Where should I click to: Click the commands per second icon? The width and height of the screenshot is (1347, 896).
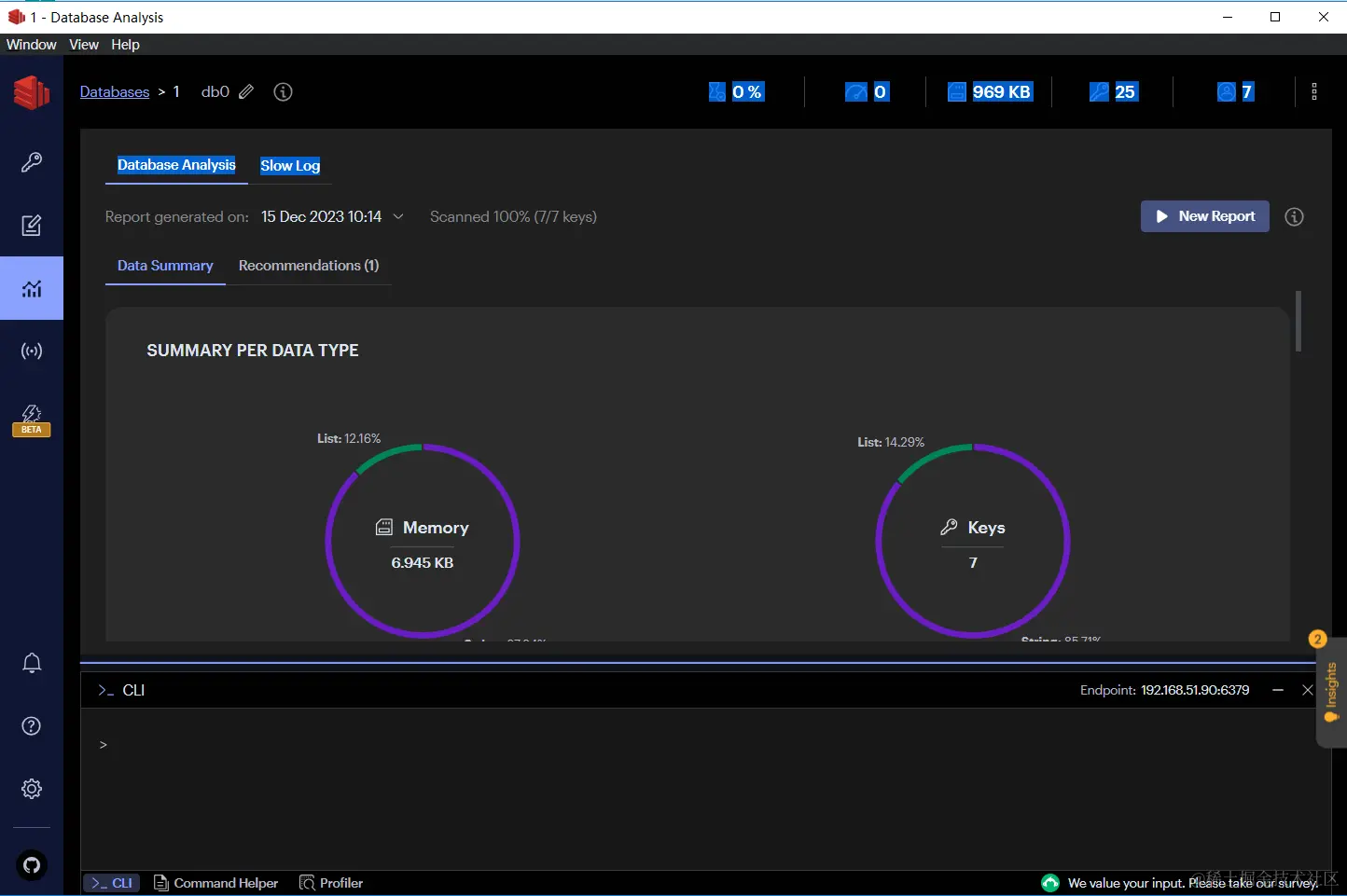click(856, 91)
